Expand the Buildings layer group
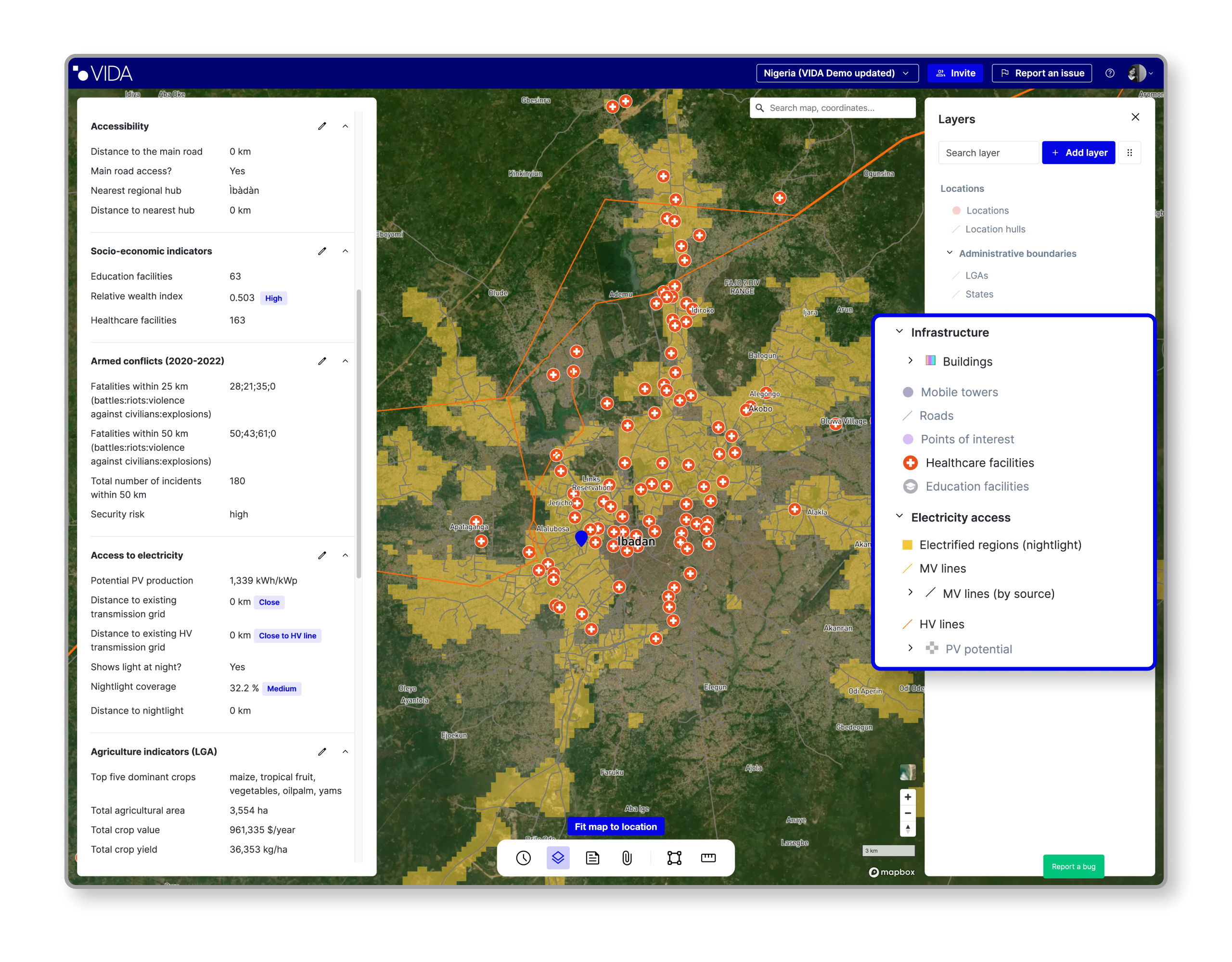This screenshot has height=962, width=1232. 910,361
